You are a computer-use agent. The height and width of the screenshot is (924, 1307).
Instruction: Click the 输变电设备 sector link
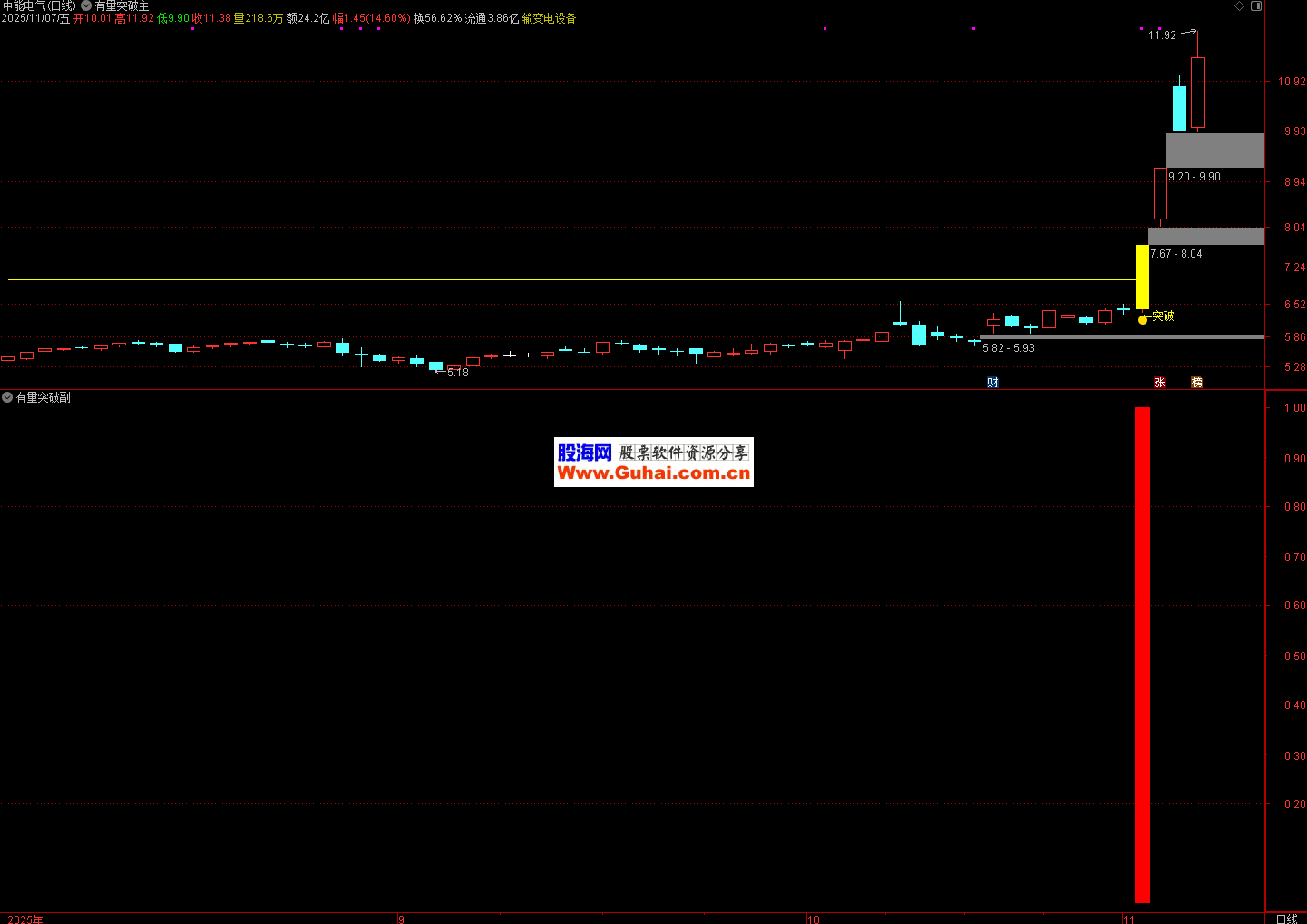(549, 18)
